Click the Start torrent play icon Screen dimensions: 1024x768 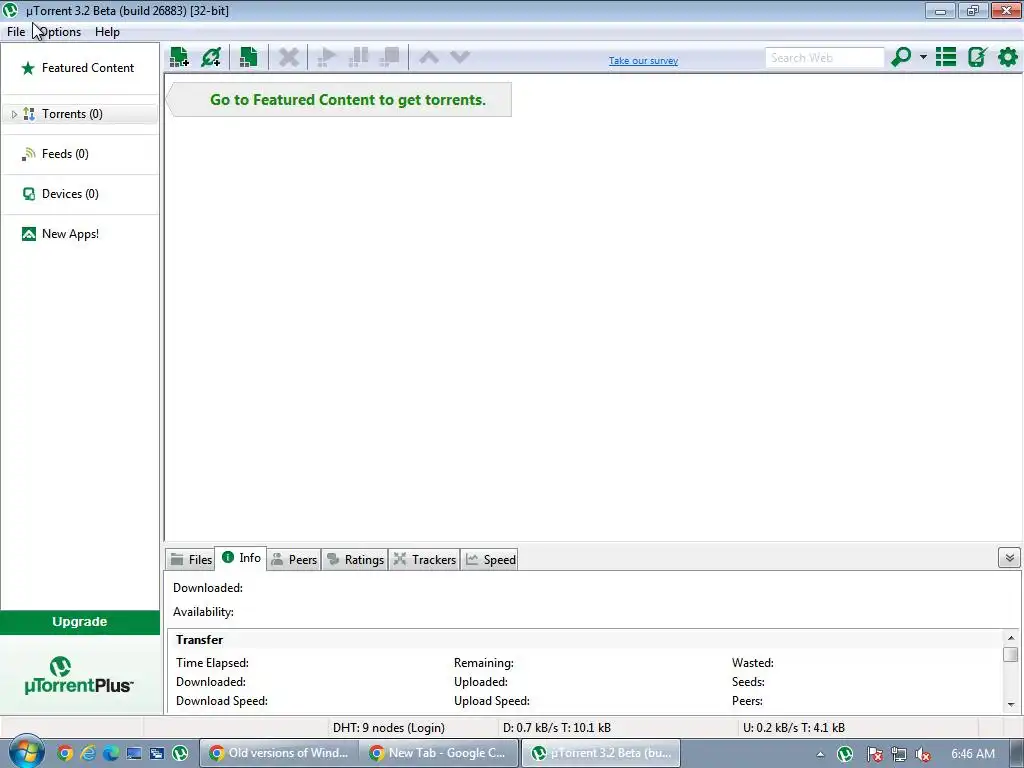click(x=327, y=57)
